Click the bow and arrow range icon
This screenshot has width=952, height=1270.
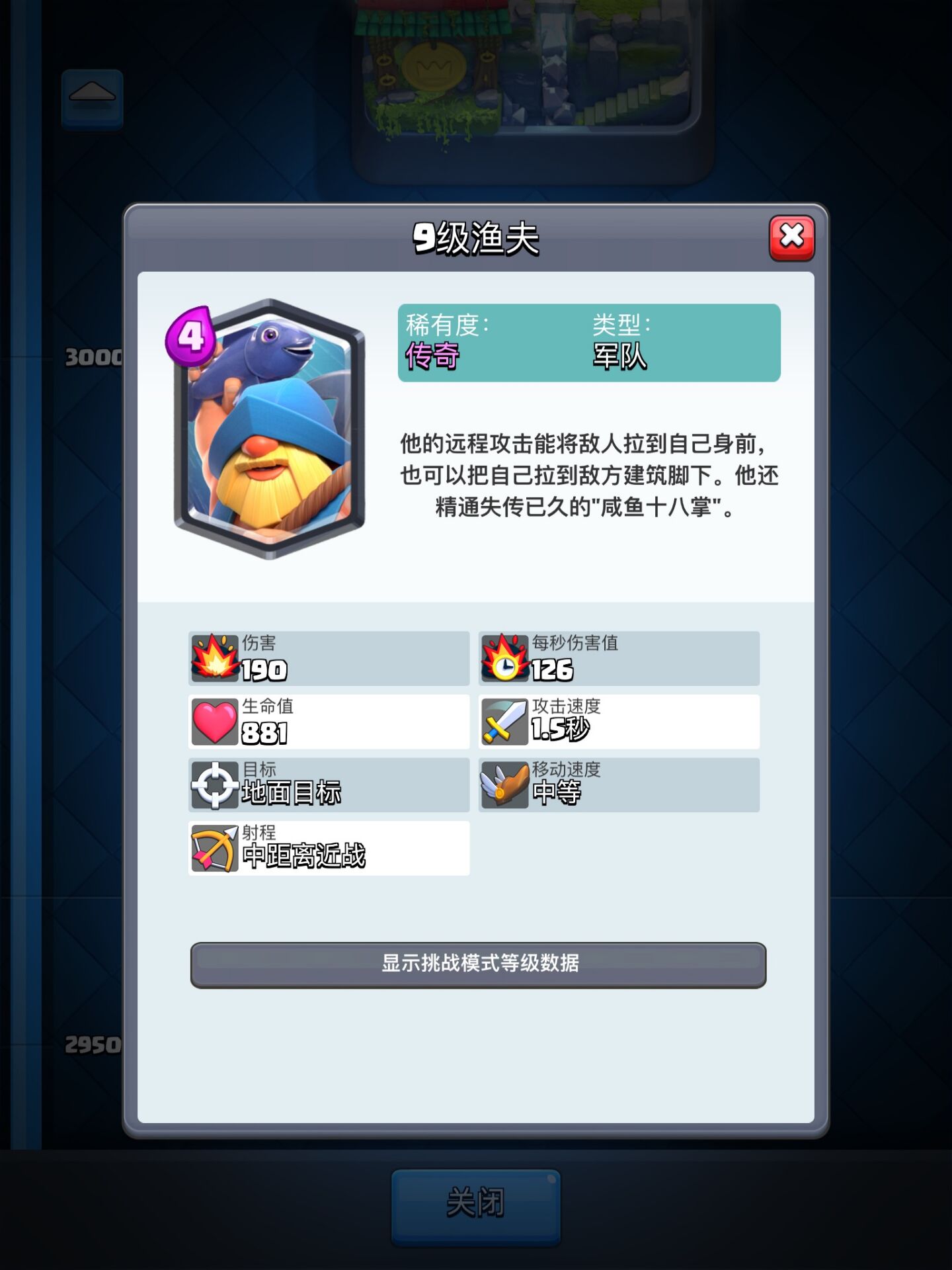[x=215, y=849]
